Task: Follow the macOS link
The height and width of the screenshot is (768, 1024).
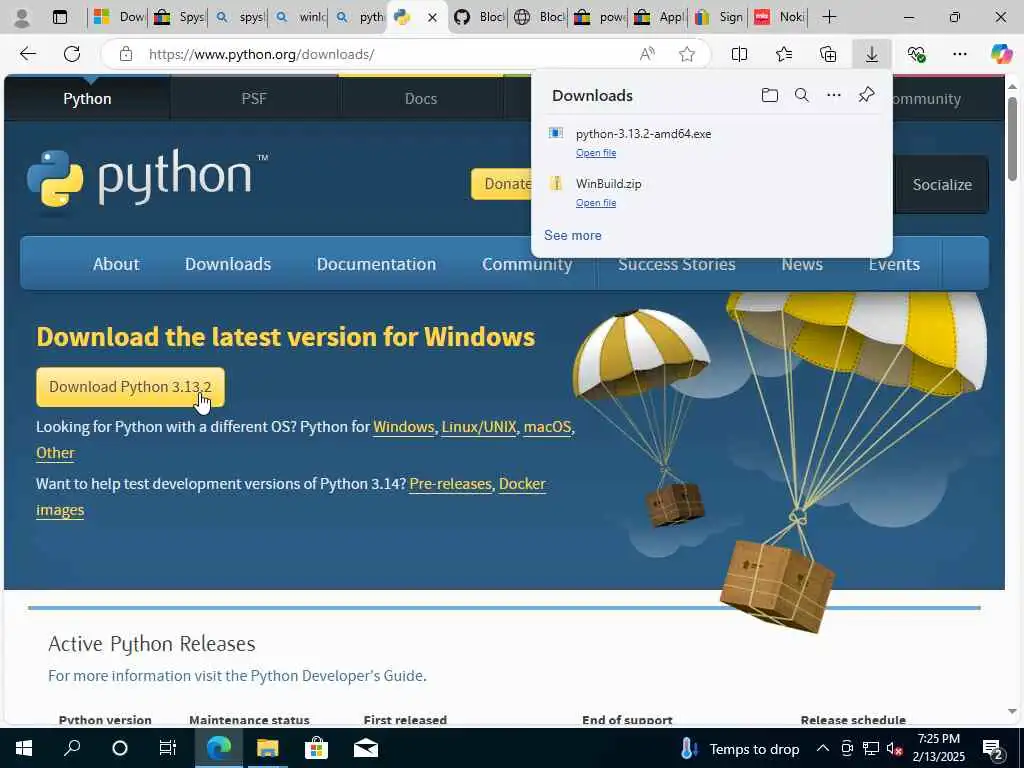Action: tap(547, 427)
